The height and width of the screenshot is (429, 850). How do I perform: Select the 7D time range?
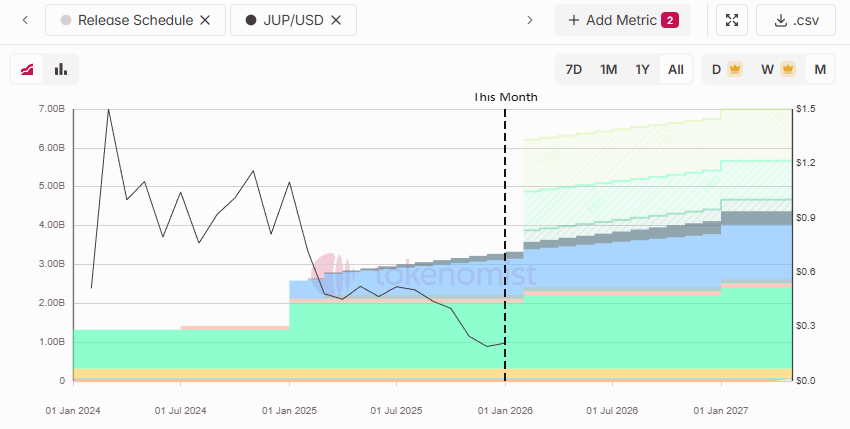tap(574, 69)
